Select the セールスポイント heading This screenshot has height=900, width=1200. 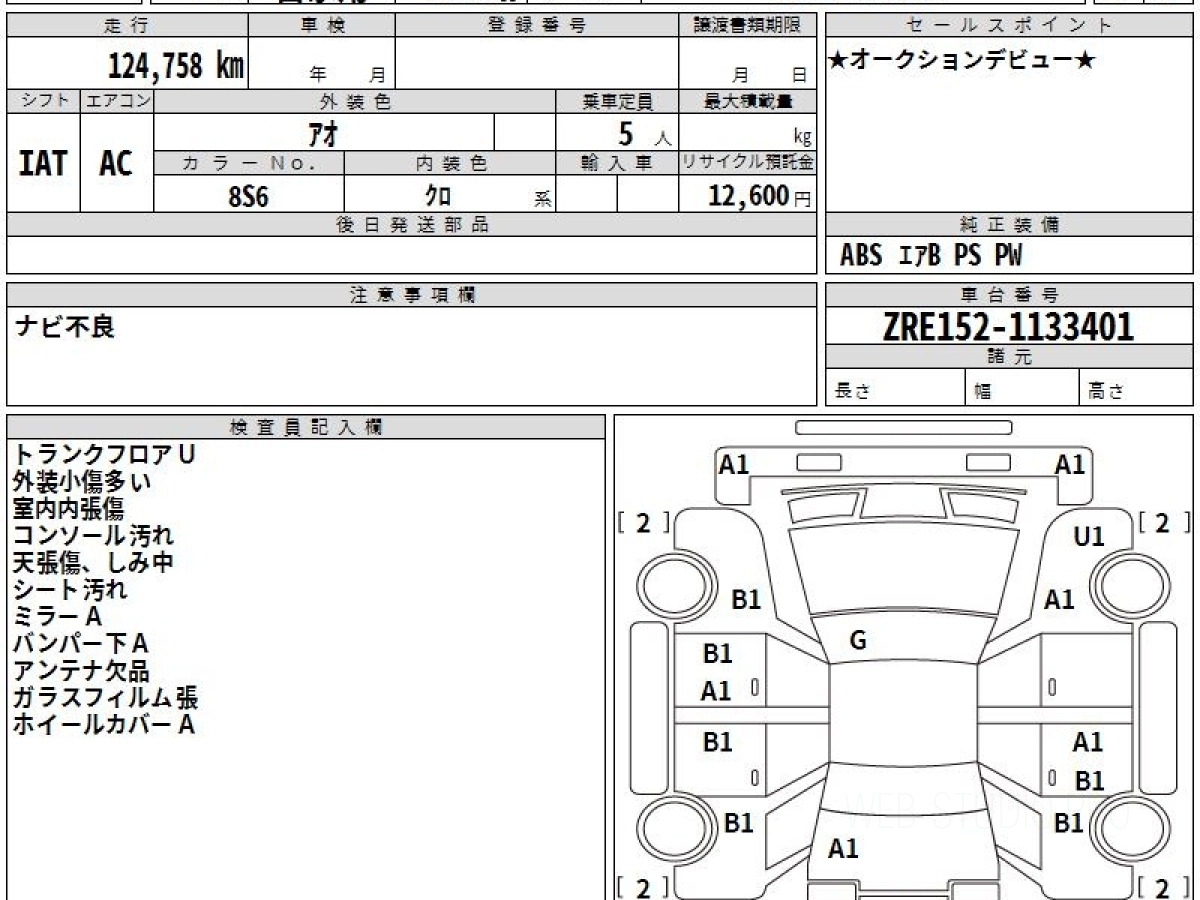coord(1009,26)
